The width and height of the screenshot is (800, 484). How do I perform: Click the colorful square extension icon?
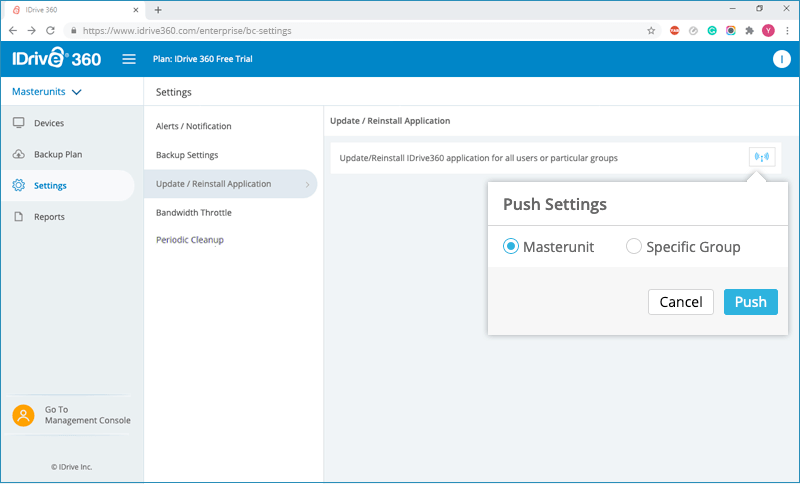click(x=731, y=31)
